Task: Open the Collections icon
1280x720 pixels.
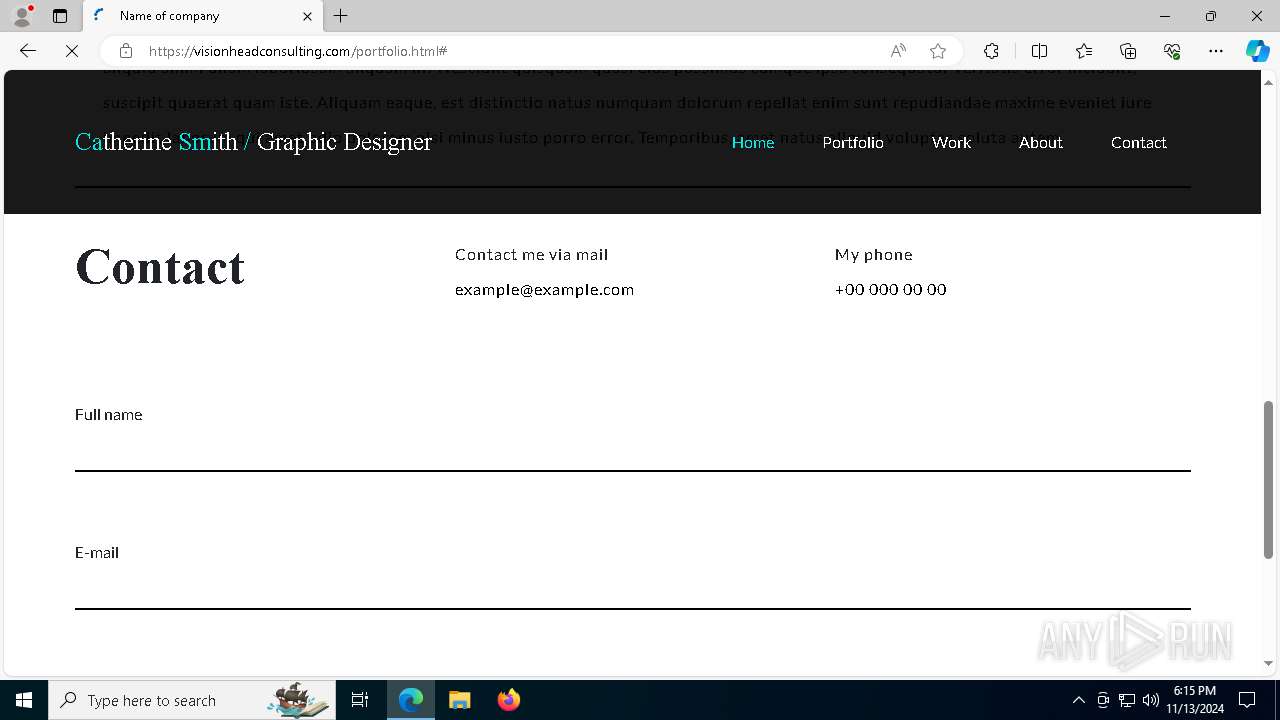Action: click(1128, 51)
